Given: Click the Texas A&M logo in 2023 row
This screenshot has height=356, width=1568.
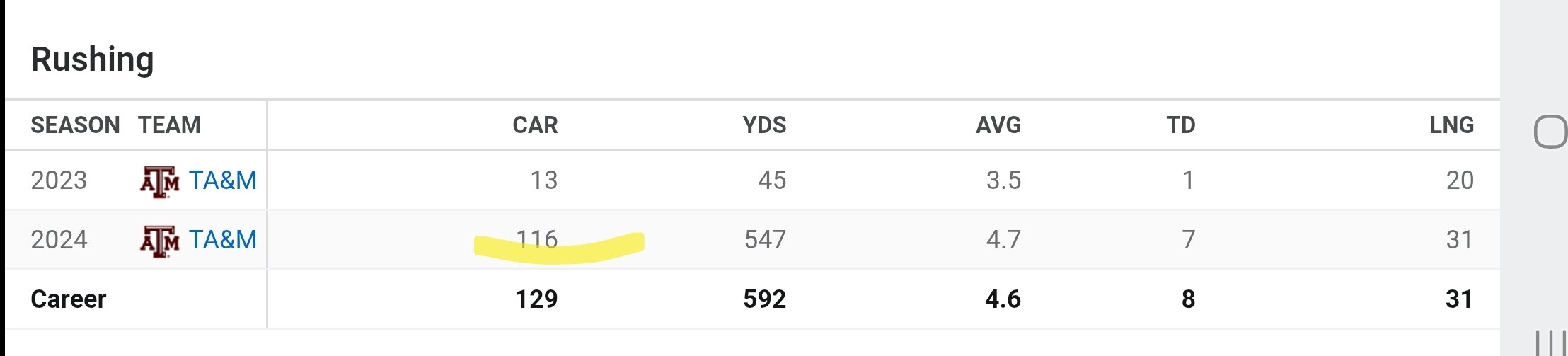Looking at the screenshot, I should click(159, 181).
